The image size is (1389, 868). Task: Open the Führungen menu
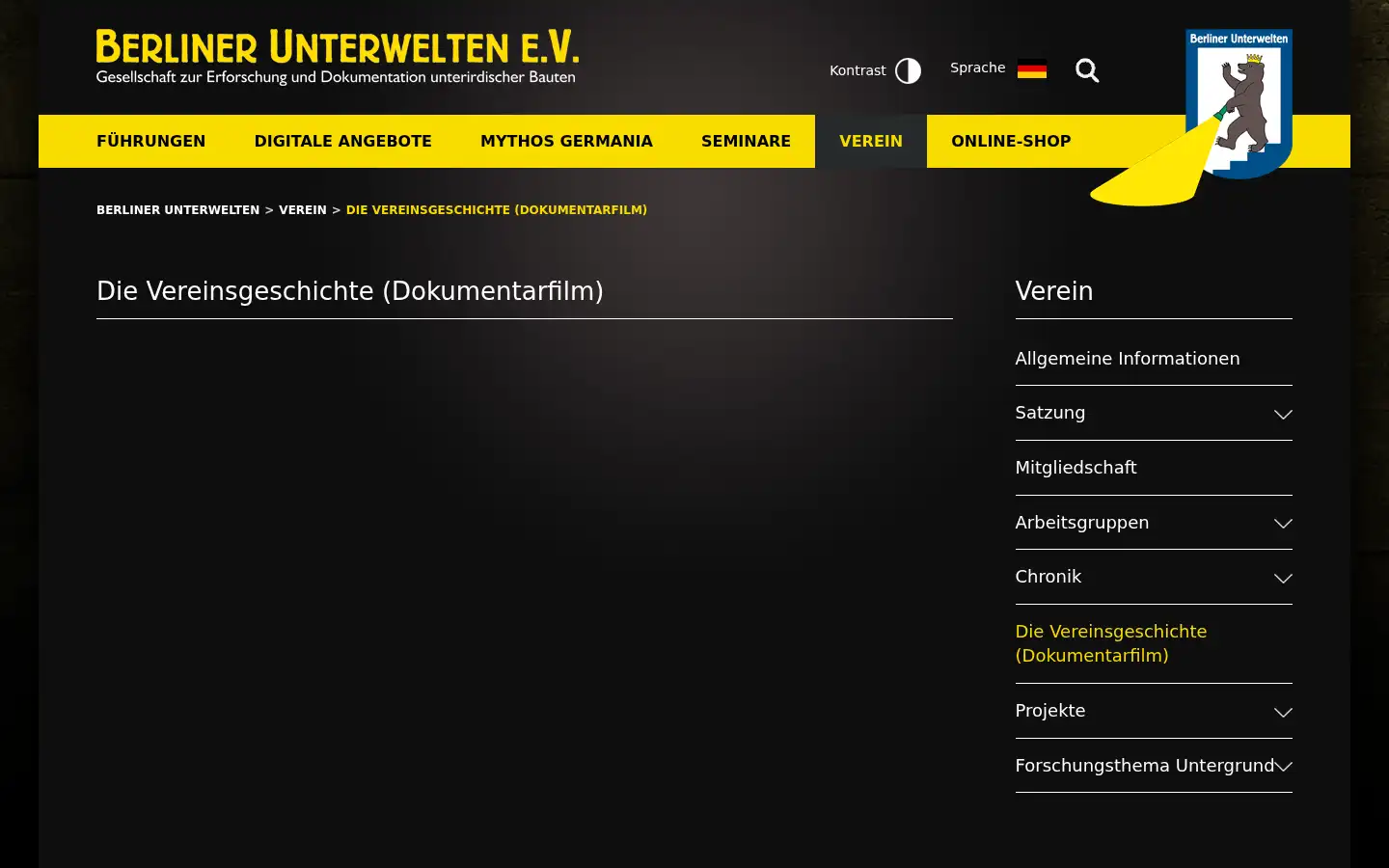click(x=150, y=141)
